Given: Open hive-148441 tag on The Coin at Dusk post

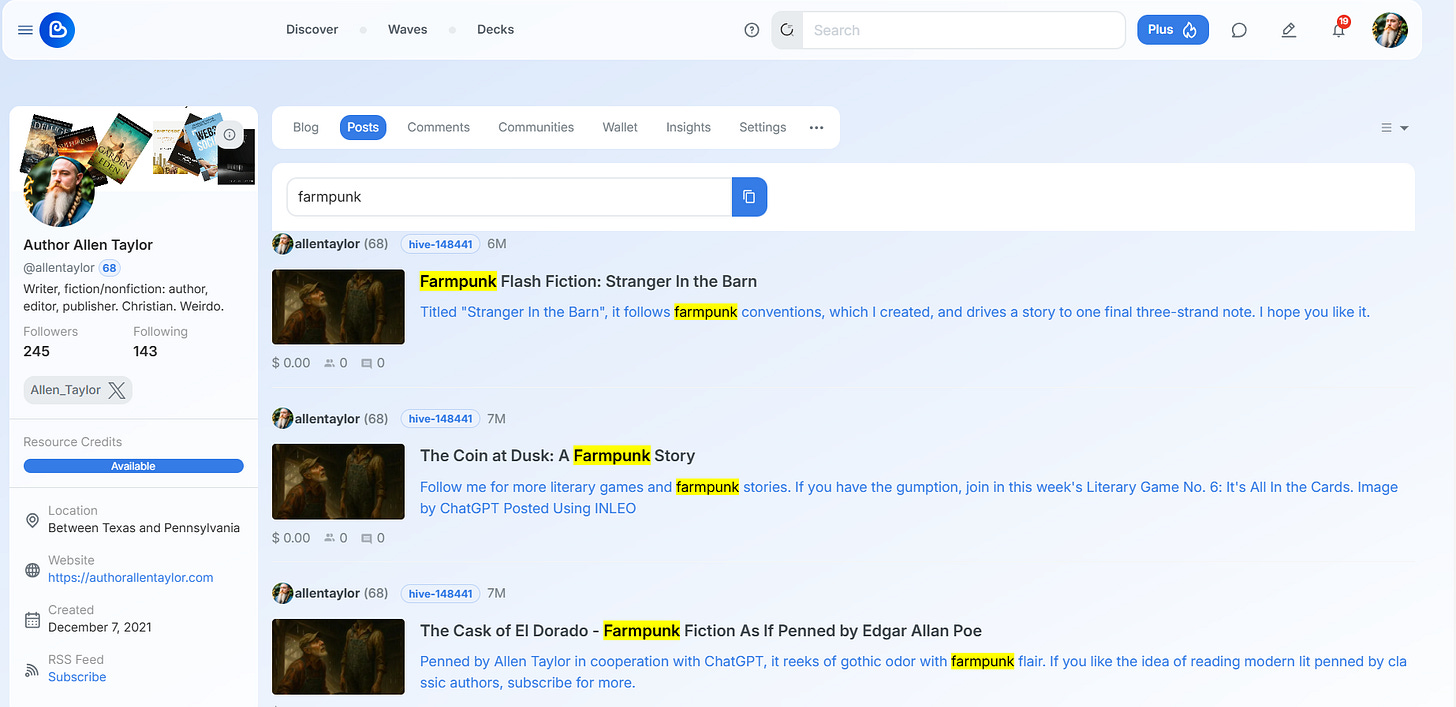Looking at the screenshot, I should pos(440,419).
